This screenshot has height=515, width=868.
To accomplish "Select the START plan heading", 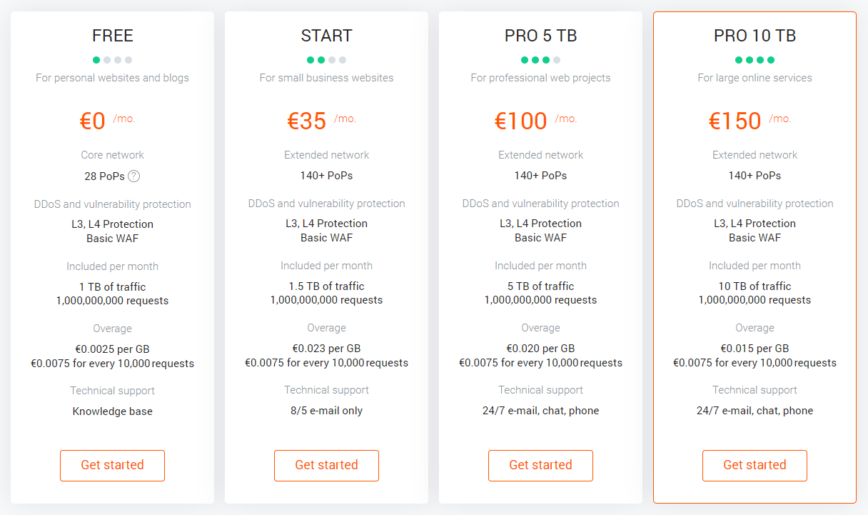I will (326, 36).
